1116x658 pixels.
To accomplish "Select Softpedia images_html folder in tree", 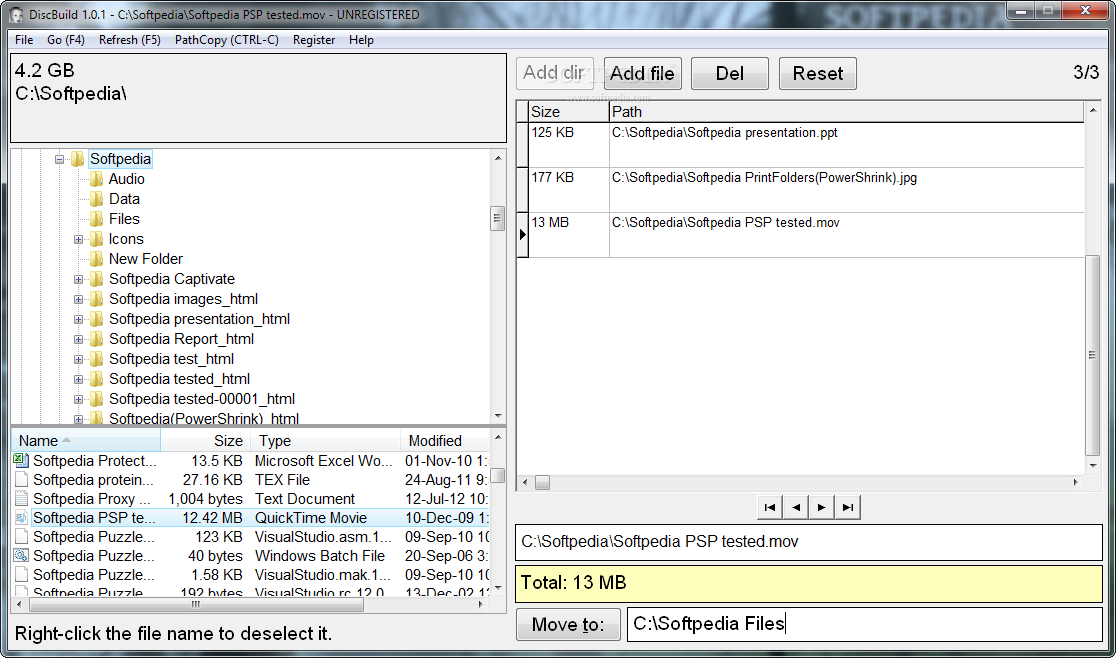I will pos(183,299).
